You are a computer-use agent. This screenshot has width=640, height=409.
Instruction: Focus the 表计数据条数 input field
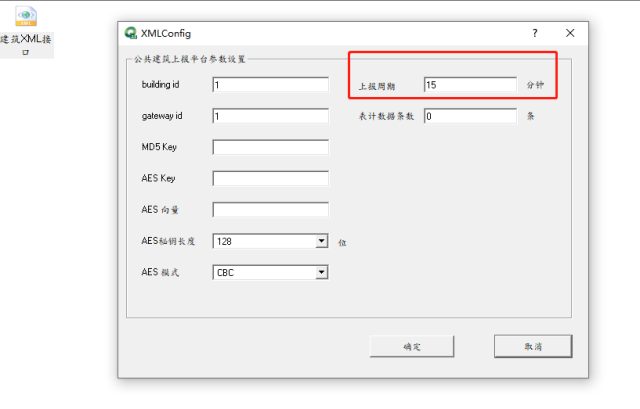469,116
